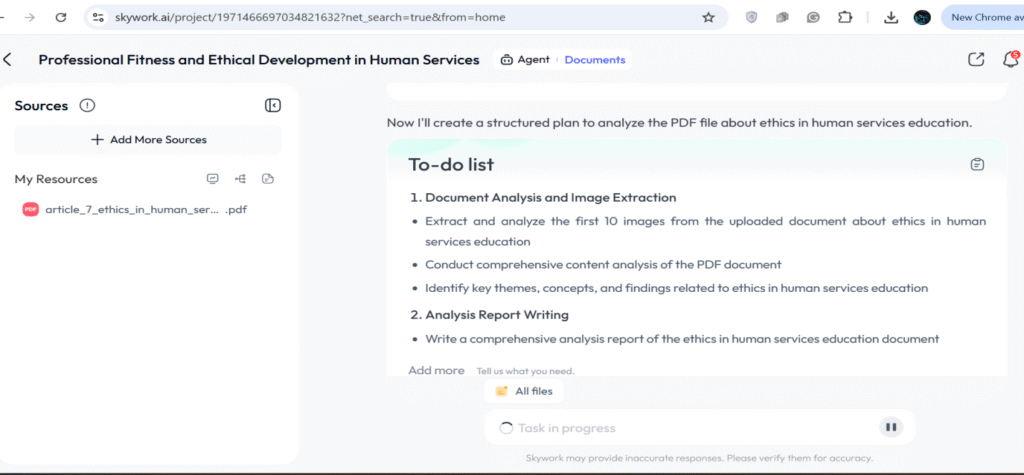
Task: Click the Task in progress input field
Action: tap(680, 428)
